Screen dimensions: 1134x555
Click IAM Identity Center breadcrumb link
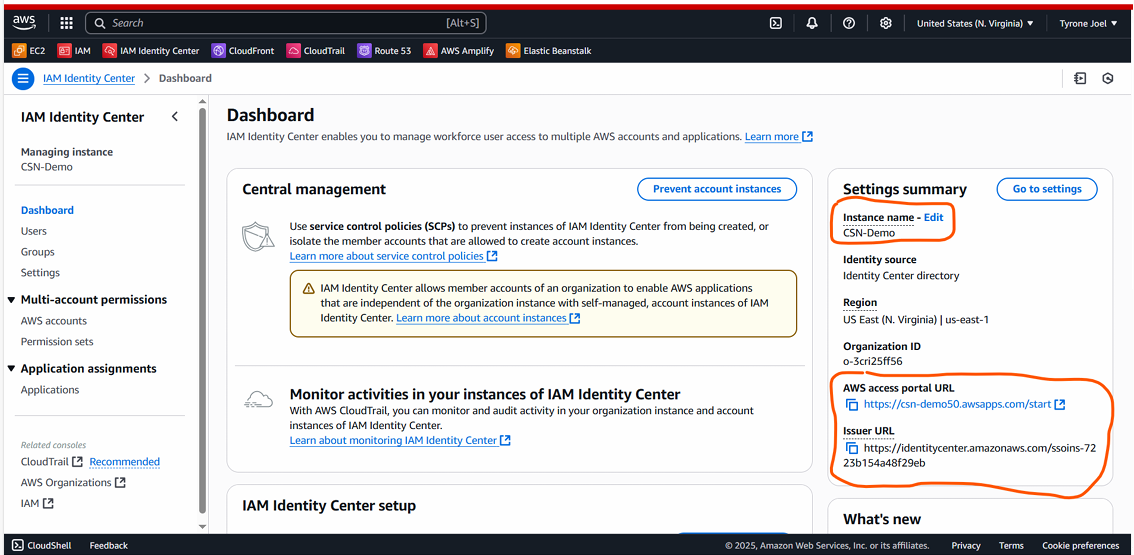[x=89, y=78]
